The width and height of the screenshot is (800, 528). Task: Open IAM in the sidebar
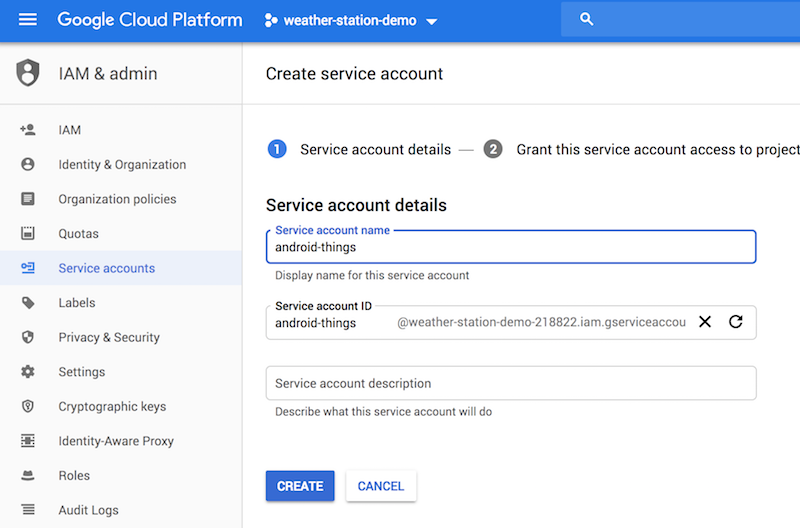pyautogui.click(x=70, y=130)
